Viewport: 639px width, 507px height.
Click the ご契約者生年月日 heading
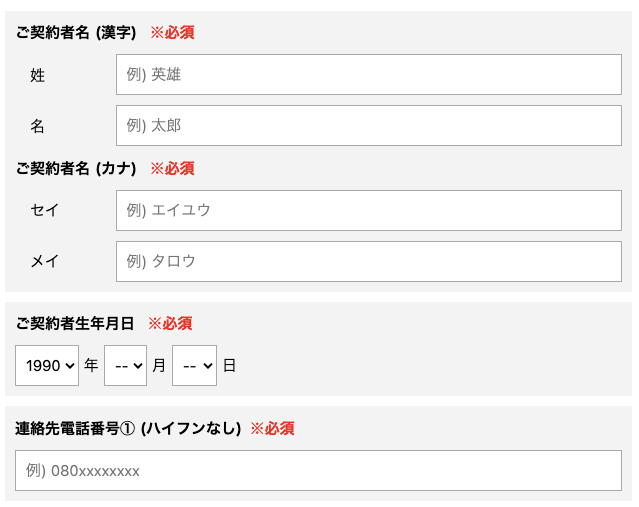(75, 323)
